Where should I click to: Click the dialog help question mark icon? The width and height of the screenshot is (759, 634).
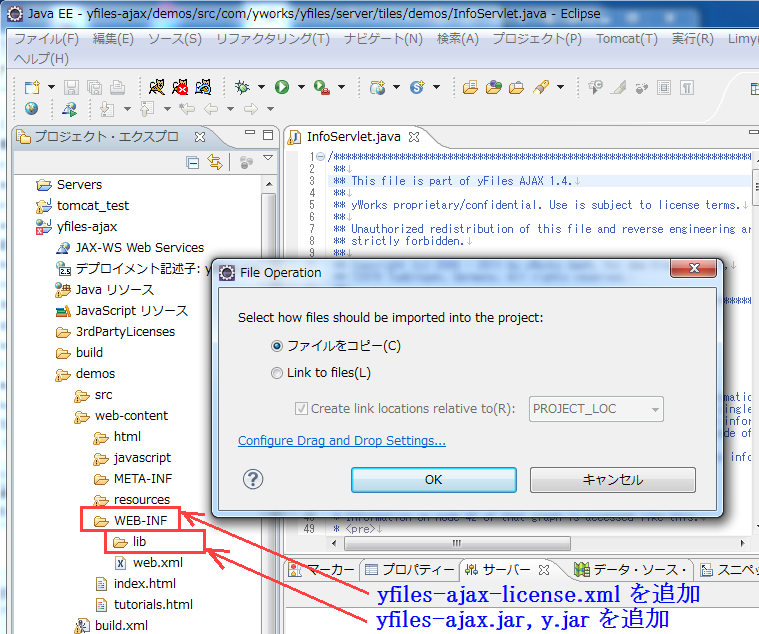(x=251, y=479)
